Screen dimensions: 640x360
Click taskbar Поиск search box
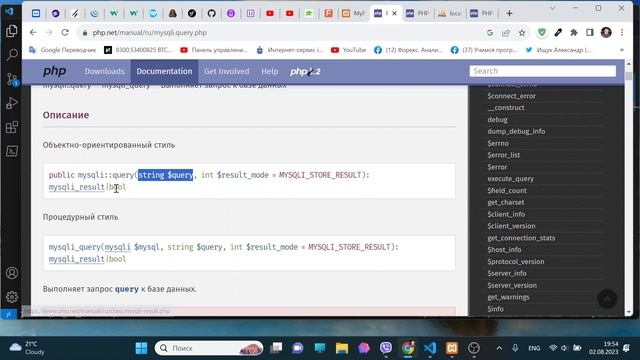[209, 348]
